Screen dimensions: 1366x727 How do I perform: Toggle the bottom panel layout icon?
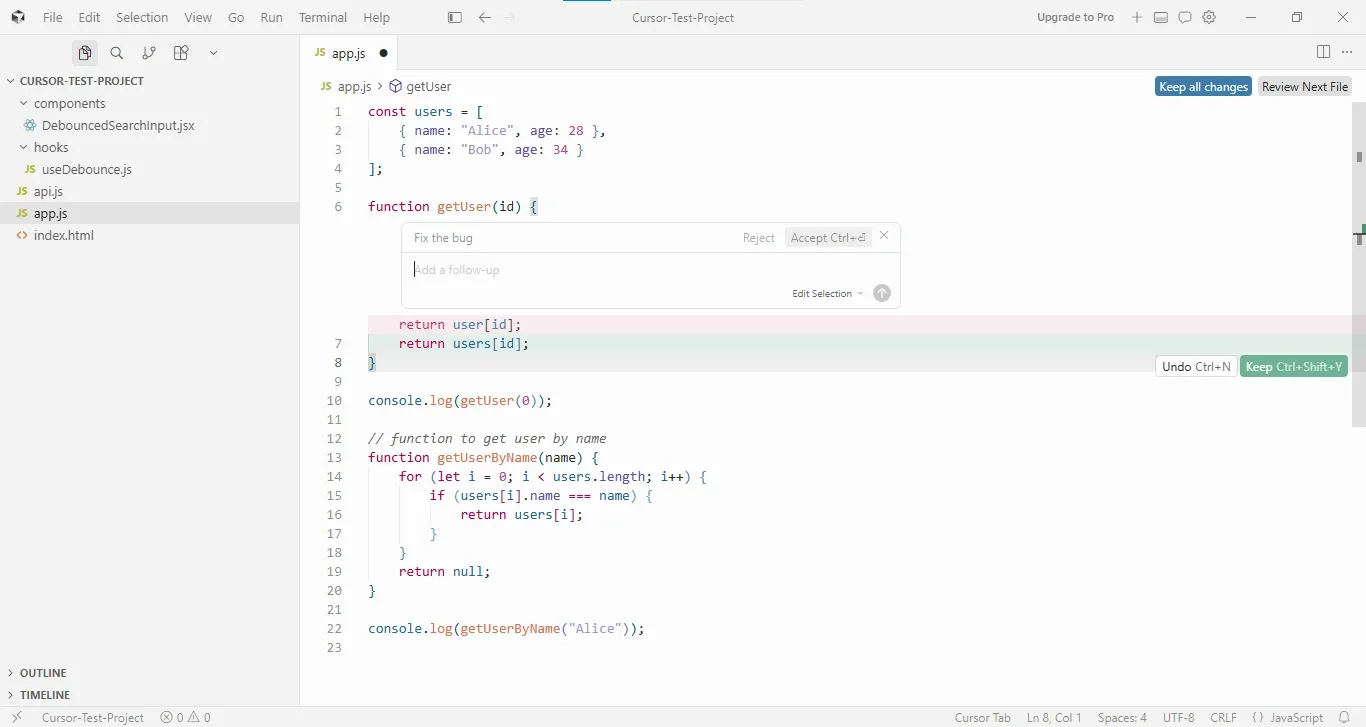coord(1161,17)
